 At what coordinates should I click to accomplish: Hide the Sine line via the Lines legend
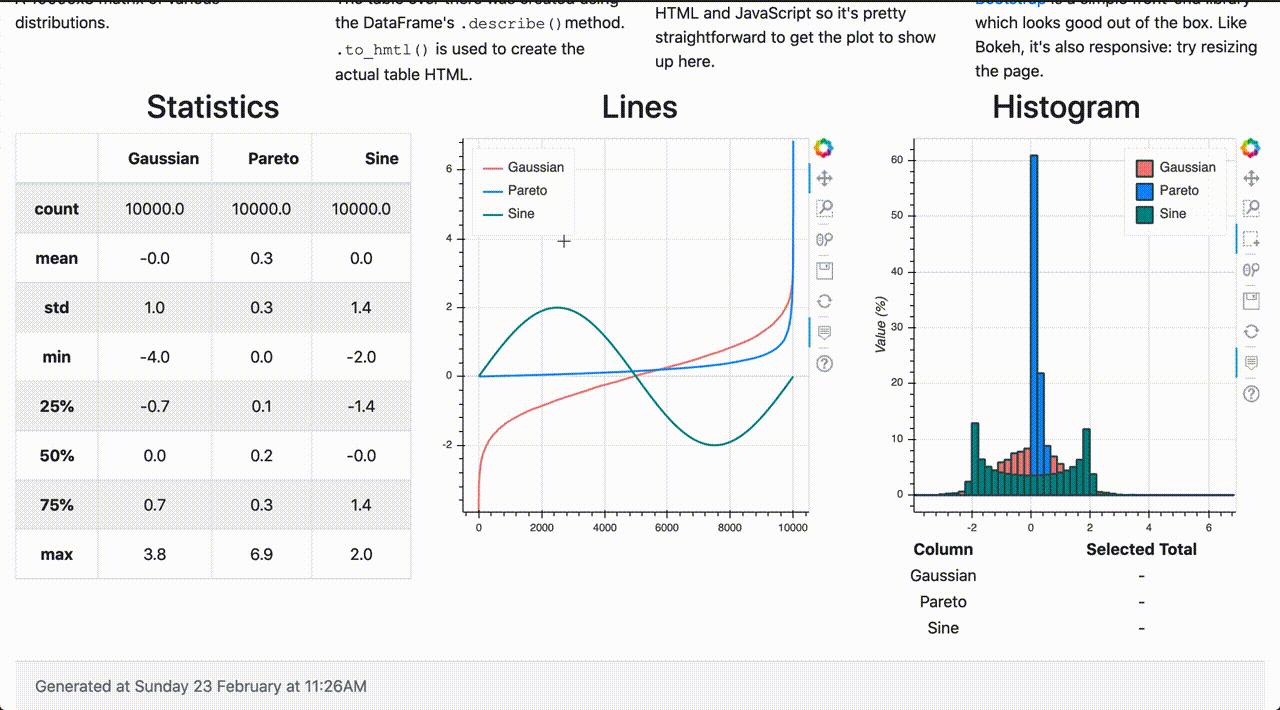click(517, 213)
